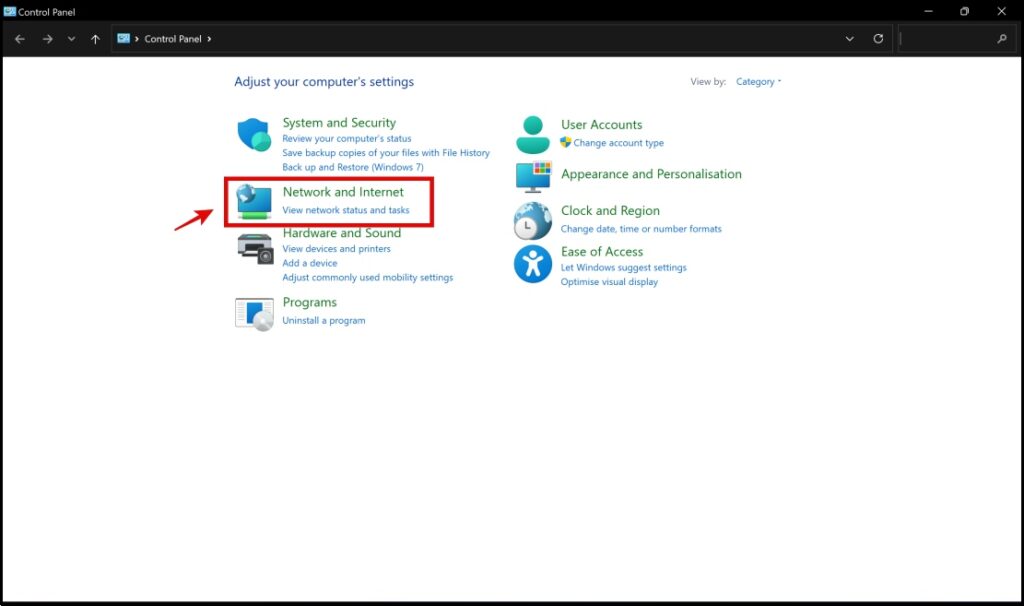Viewport: 1024px width, 606px height.
Task: Expand the chevron before Control Panel breadcrumb
Action: tap(136, 39)
